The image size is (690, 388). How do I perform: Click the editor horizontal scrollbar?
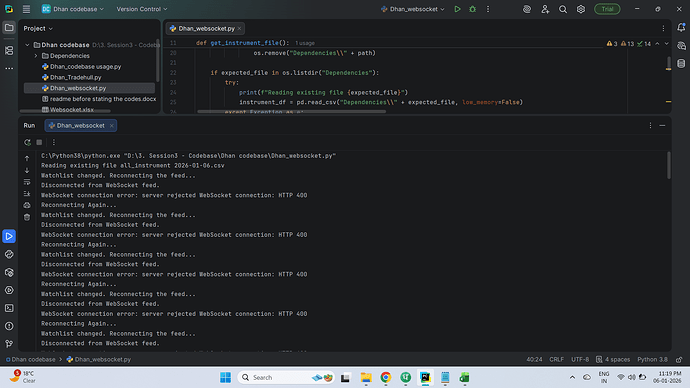click(291, 112)
